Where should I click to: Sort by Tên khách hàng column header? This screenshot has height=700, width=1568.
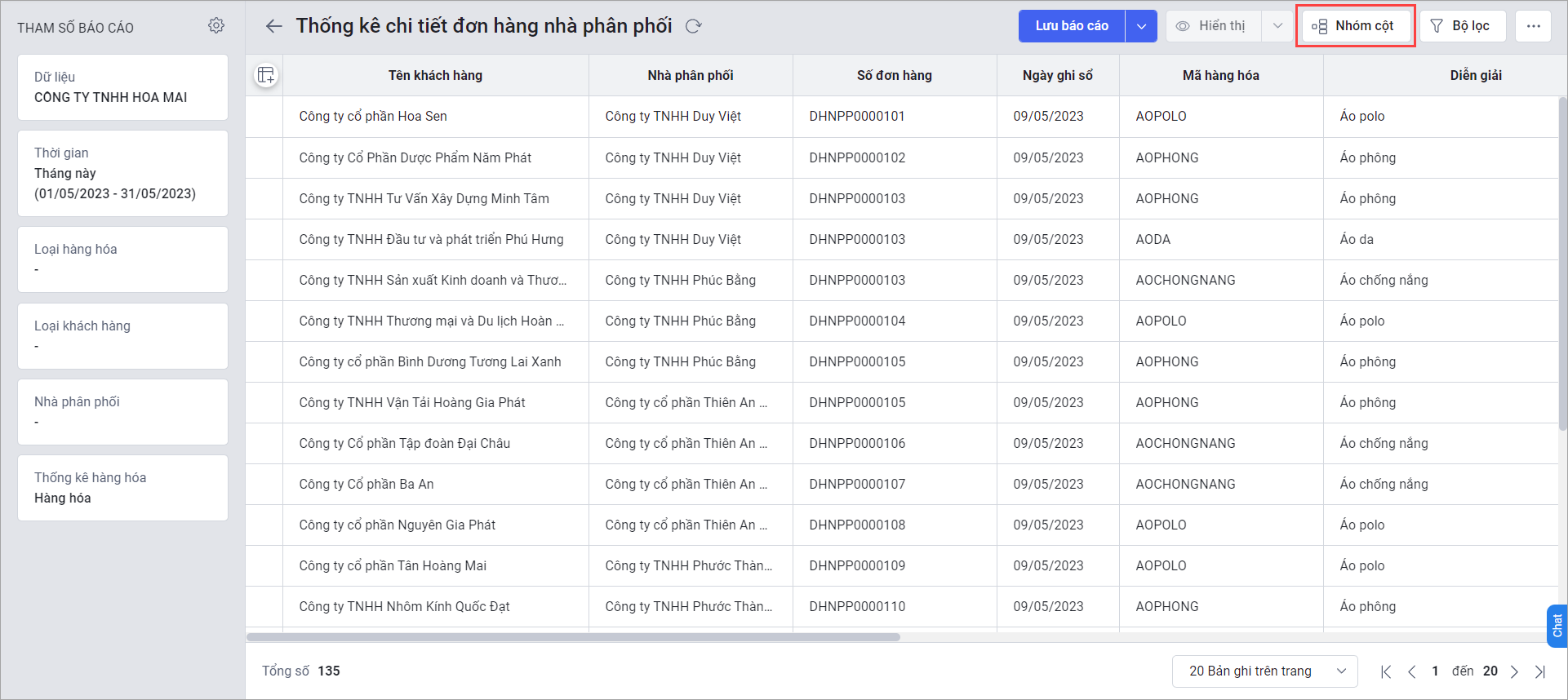tap(435, 76)
